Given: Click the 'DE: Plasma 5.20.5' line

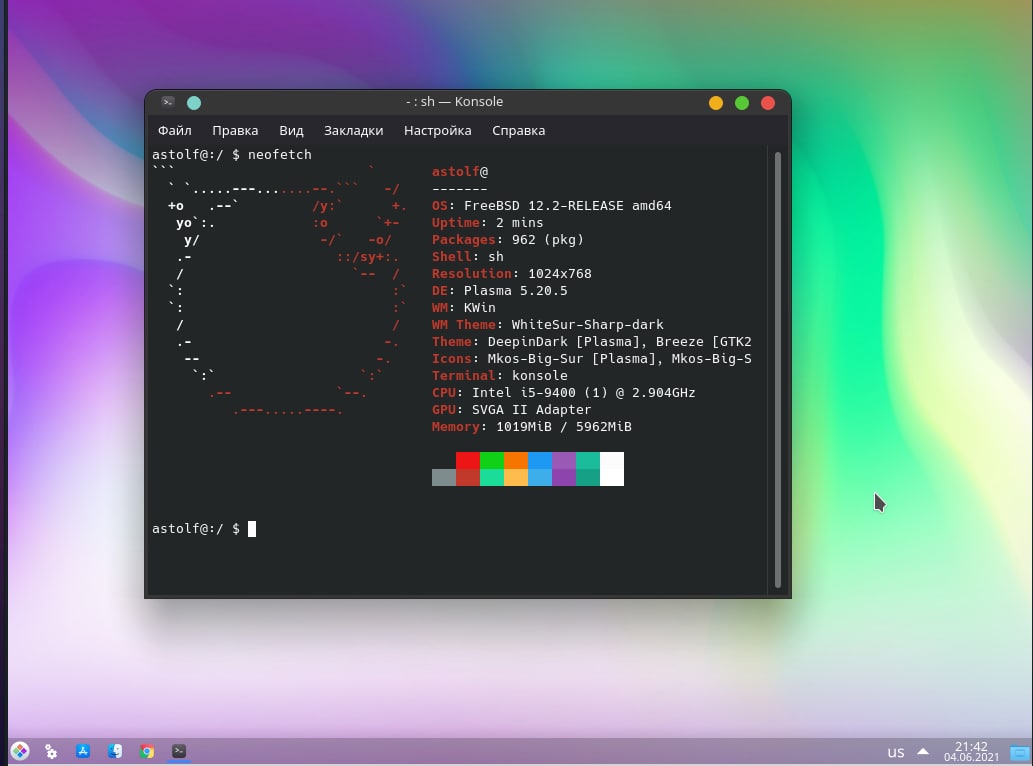Looking at the screenshot, I should [x=499, y=290].
